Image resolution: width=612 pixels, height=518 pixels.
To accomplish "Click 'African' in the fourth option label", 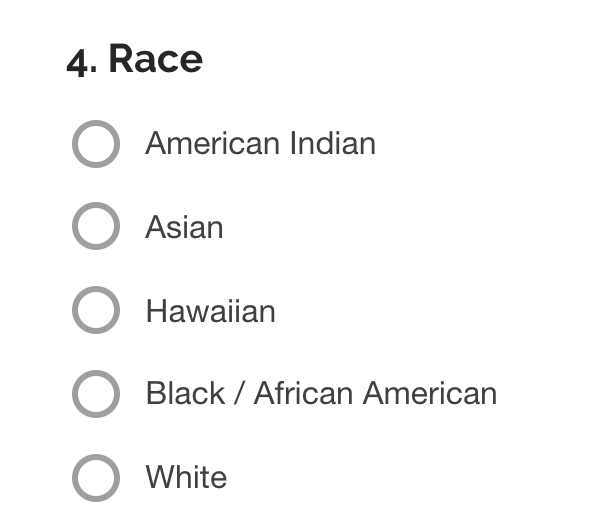I will coord(304,394).
